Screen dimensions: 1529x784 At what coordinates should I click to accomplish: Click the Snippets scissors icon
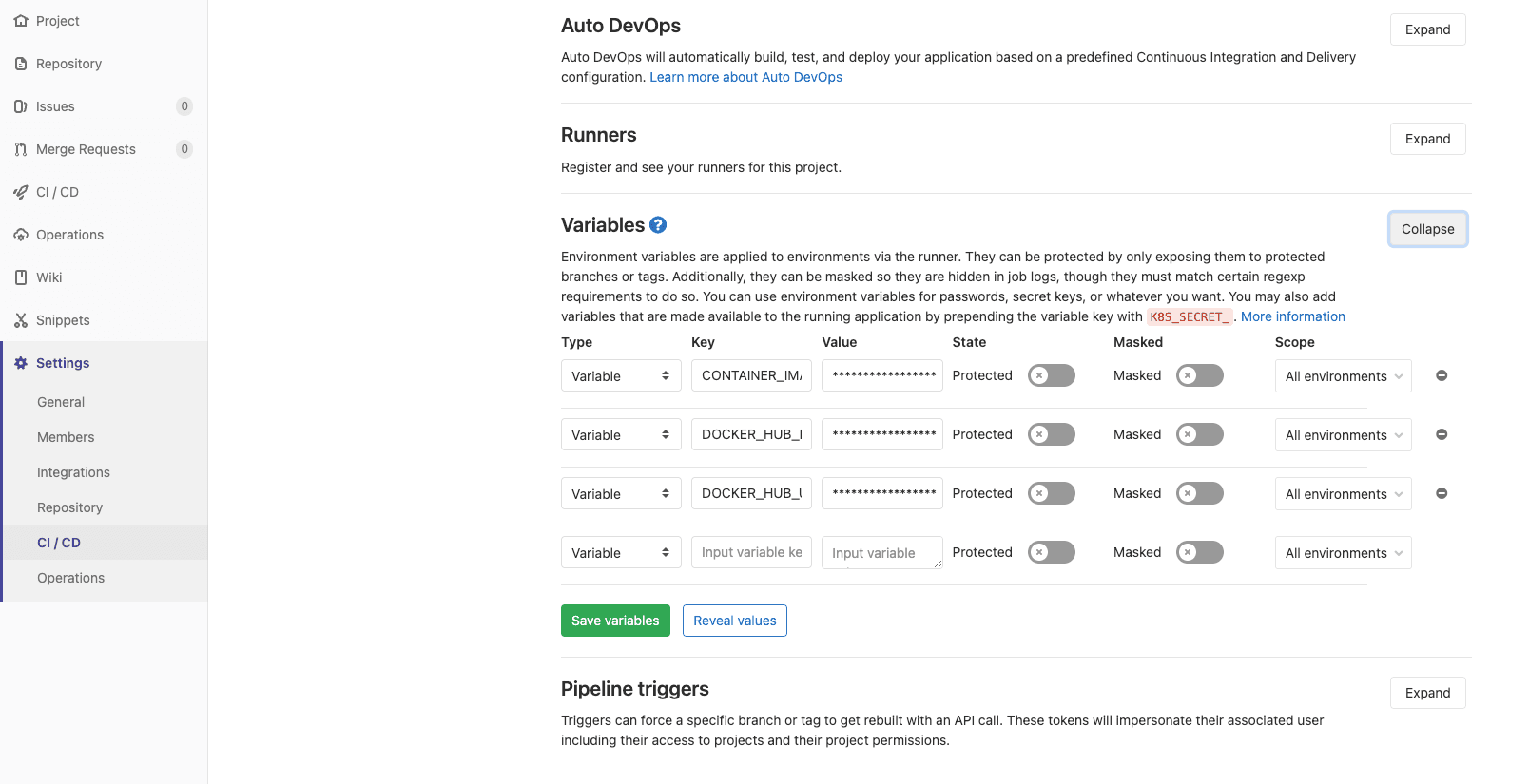[x=21, y=320]
